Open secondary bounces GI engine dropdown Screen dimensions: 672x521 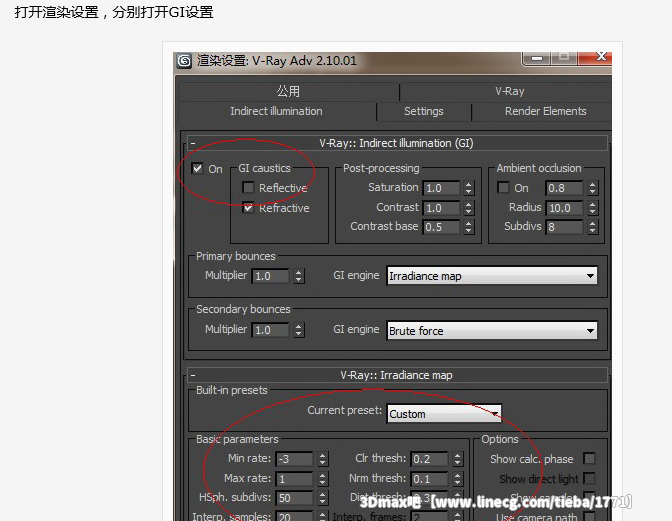pos(492,331)
